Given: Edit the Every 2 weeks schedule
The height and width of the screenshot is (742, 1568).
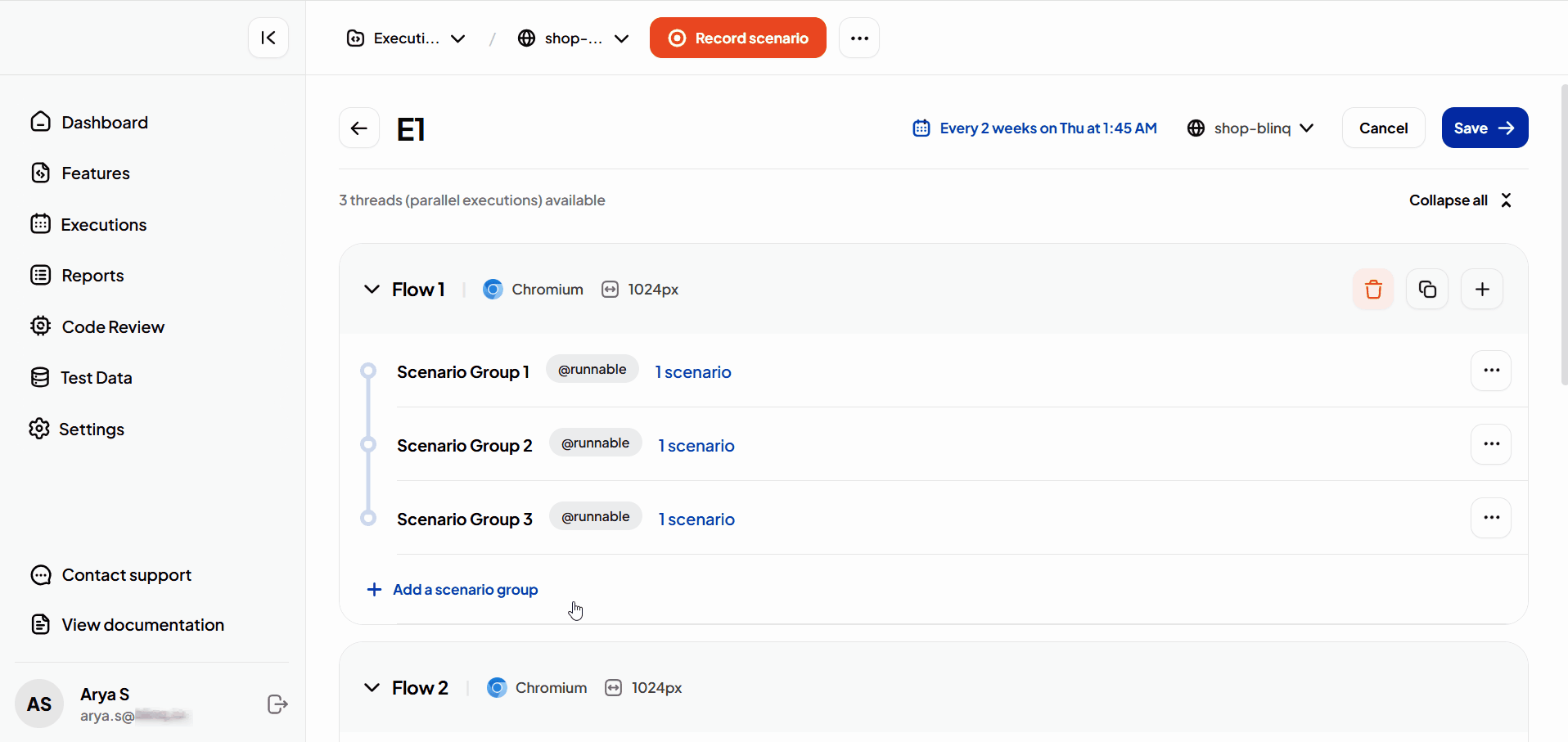Looking at the screenshot, I should point(1035,128).
